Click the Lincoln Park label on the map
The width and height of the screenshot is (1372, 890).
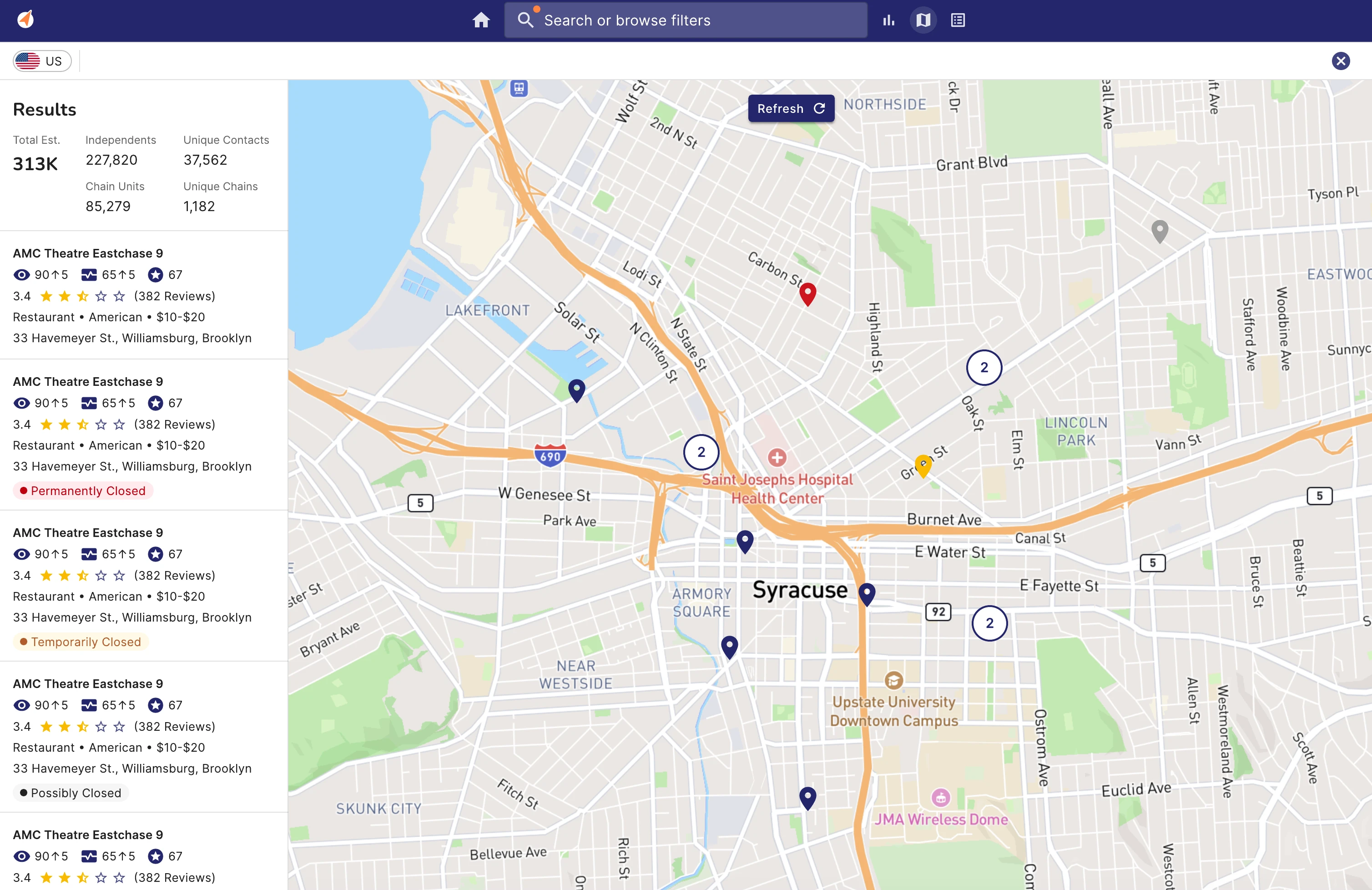click(1076, 431)
